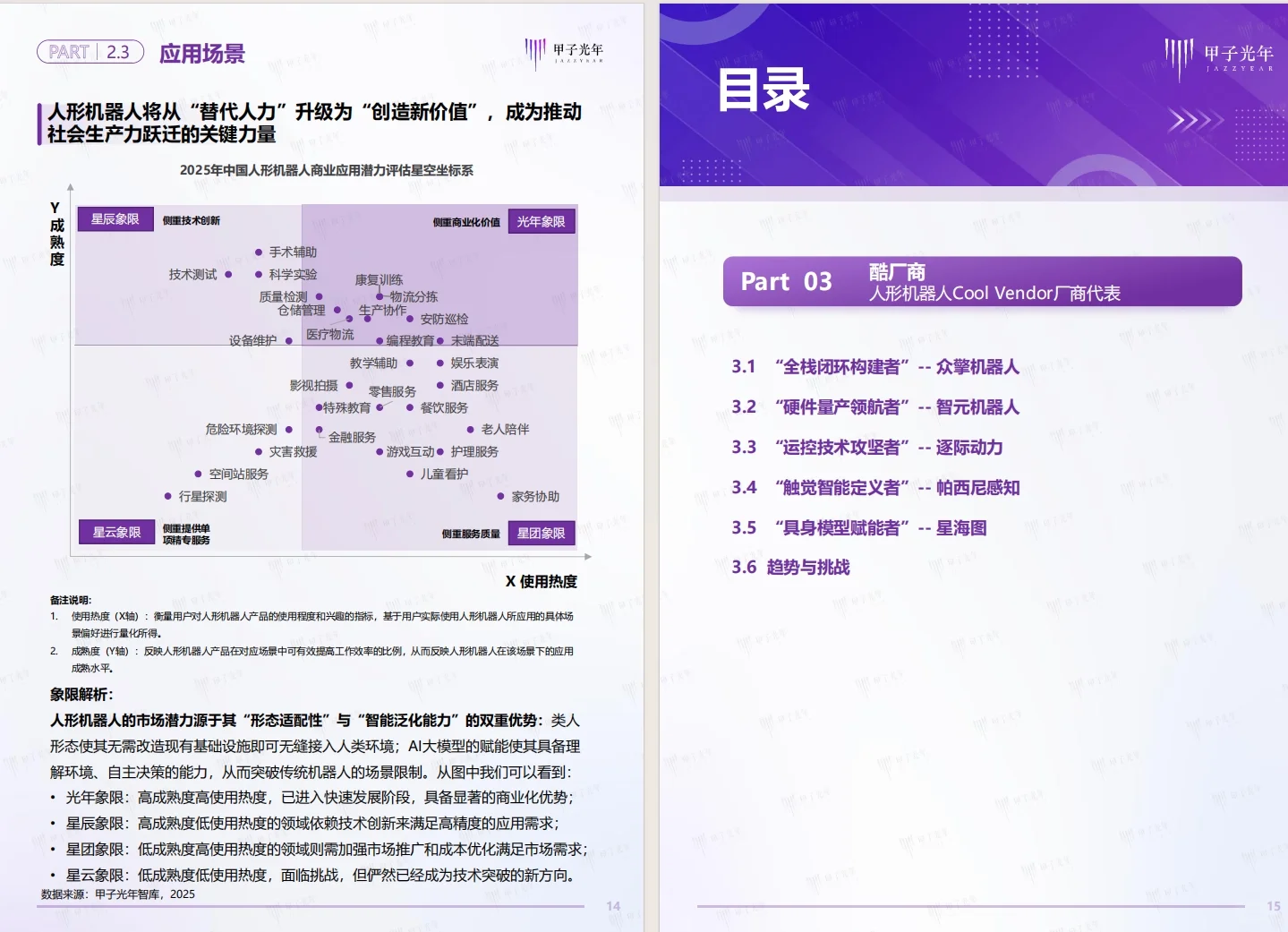This screenshot has height=932, width=1288.
Task: Click the 护理服务 data point label
Action: coord(474,452)
